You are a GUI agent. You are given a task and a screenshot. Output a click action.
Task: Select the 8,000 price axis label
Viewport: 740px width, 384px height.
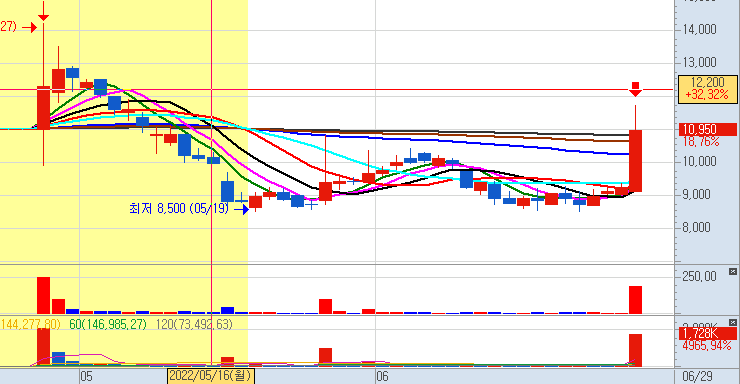point(697,227)
